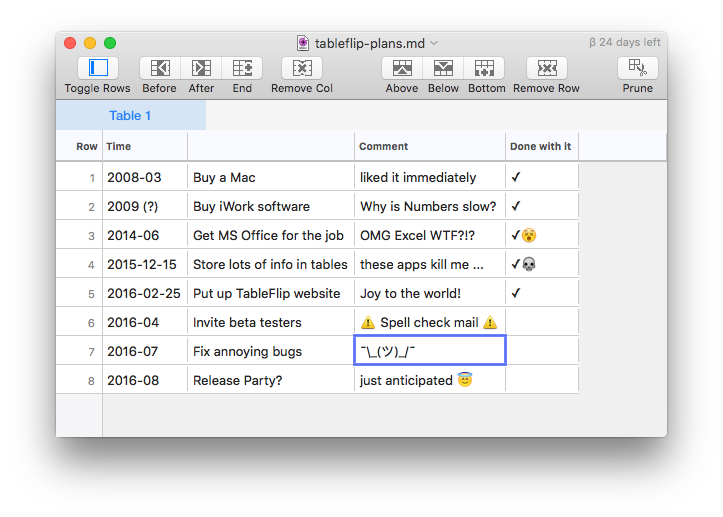Select row number 1
The width and height of the screenshot is (723, 517).
[79, 178]
